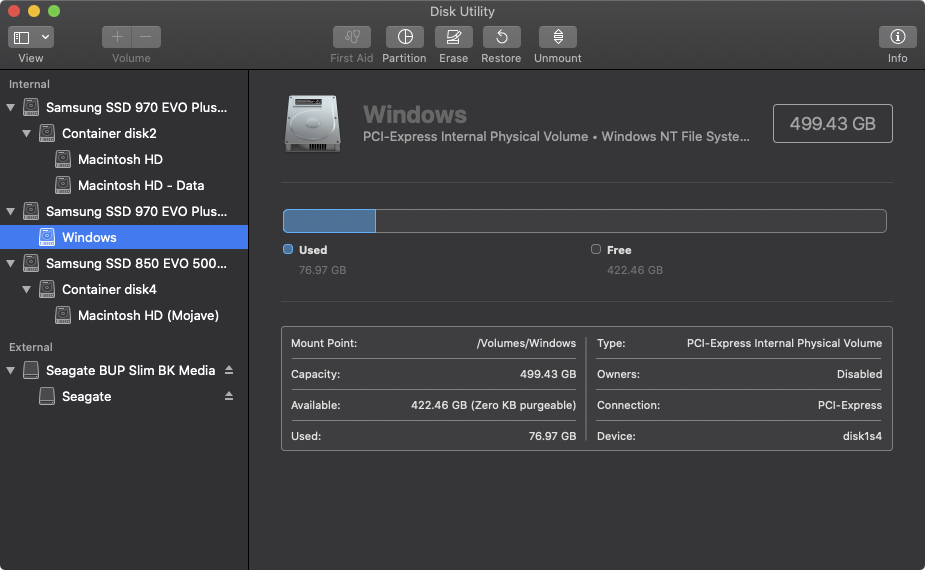Click the First Aid toolbar icon
The height and width of the screenshot is (570, 925).
tap(352, 37)
